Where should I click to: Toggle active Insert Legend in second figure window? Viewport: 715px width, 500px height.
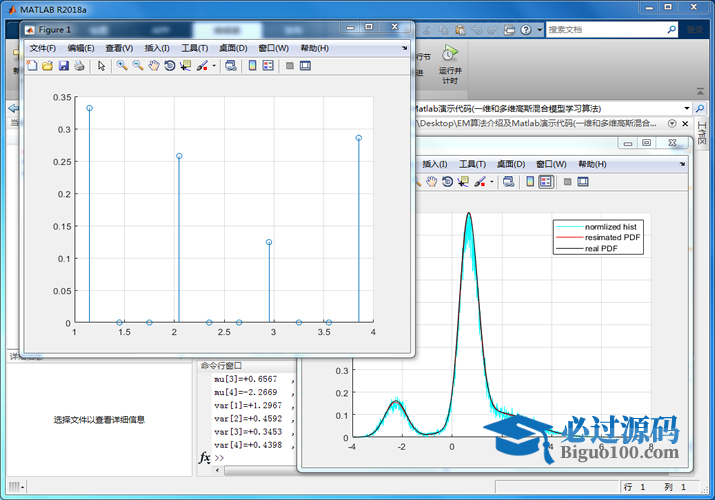pyautogui.click(x=546, y=182)
